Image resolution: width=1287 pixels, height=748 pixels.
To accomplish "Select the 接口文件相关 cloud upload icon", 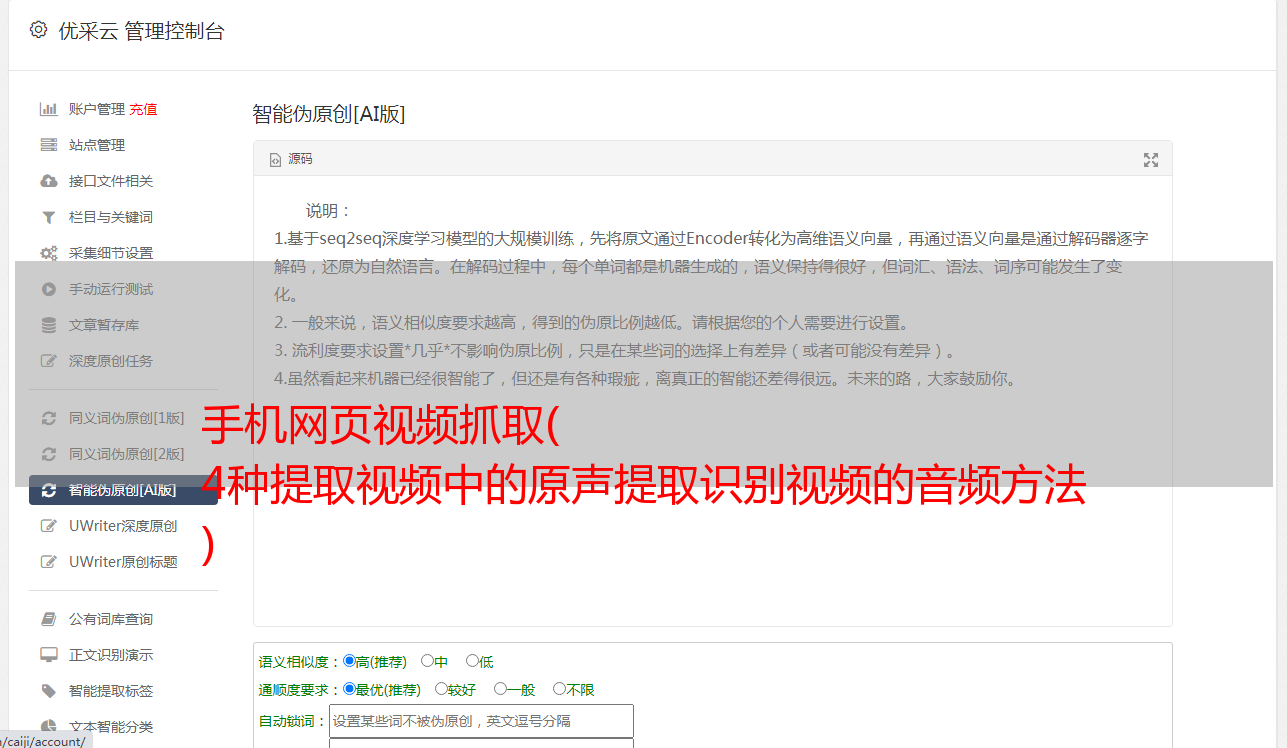I will 48,181.
